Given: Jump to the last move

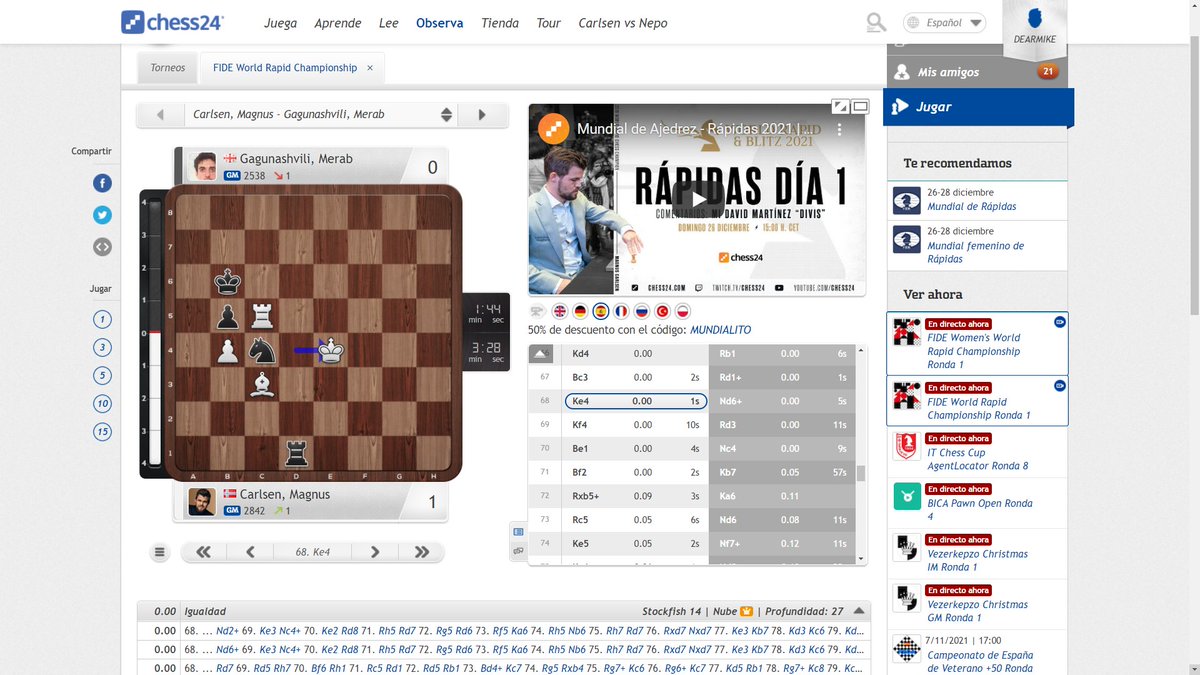Looking at the screenshot, I should point(422,551).
